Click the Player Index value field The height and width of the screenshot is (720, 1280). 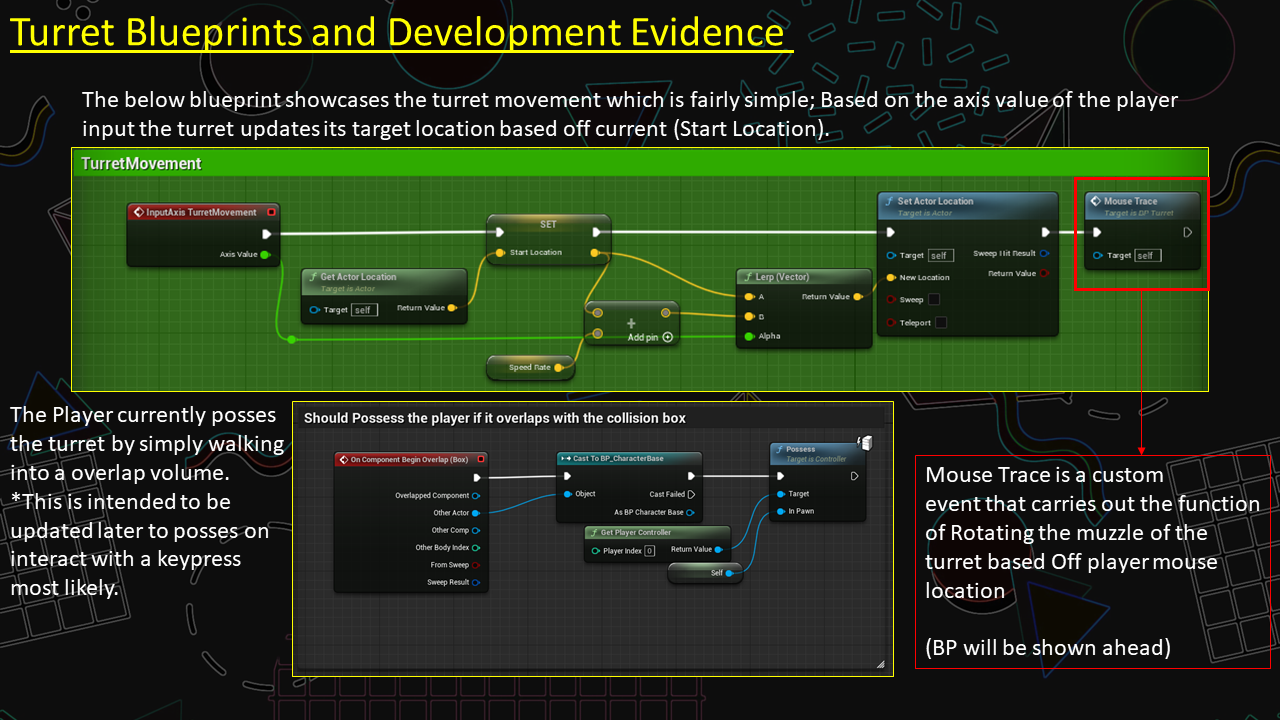(649, 550)
